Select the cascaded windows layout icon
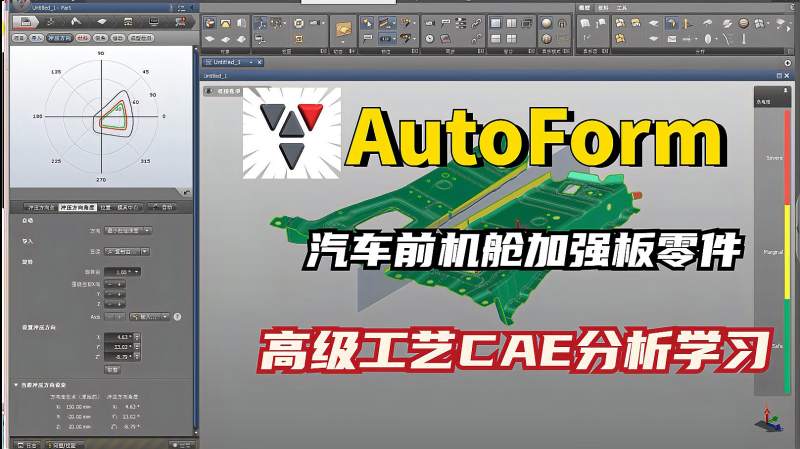This screenshot has height=449, width=800. tap(527, 23)
